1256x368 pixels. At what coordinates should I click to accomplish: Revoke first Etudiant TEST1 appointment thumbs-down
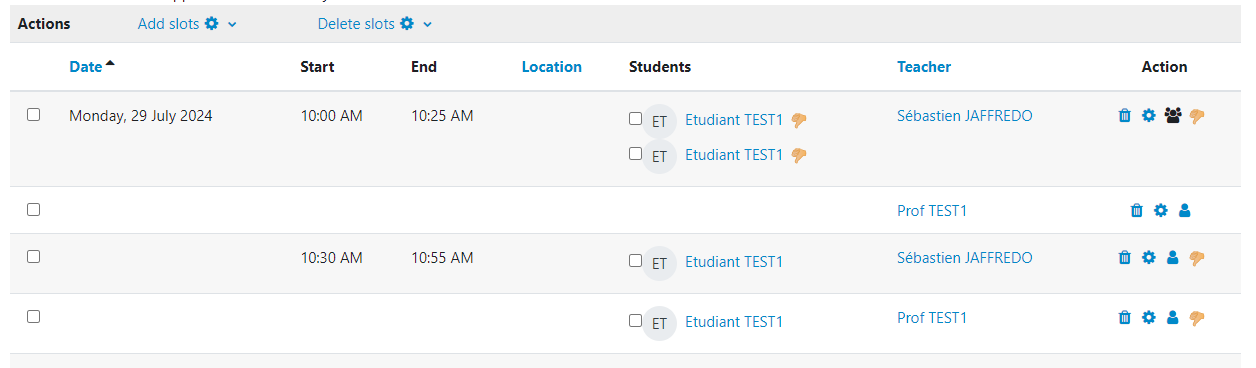point(799,120)
